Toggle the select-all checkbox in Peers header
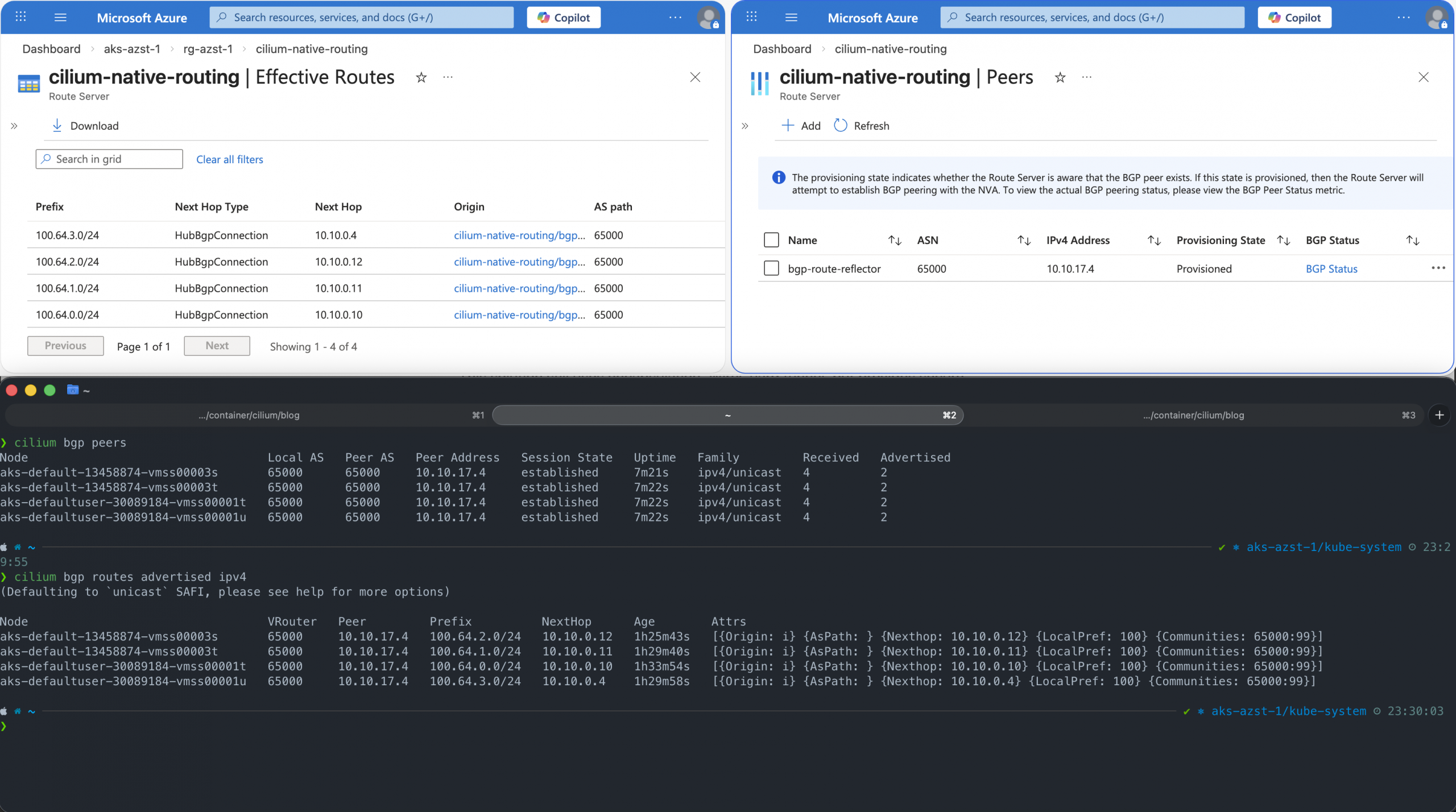The height and width of the screenshot is (812, 1456). (x=771, y=240)
